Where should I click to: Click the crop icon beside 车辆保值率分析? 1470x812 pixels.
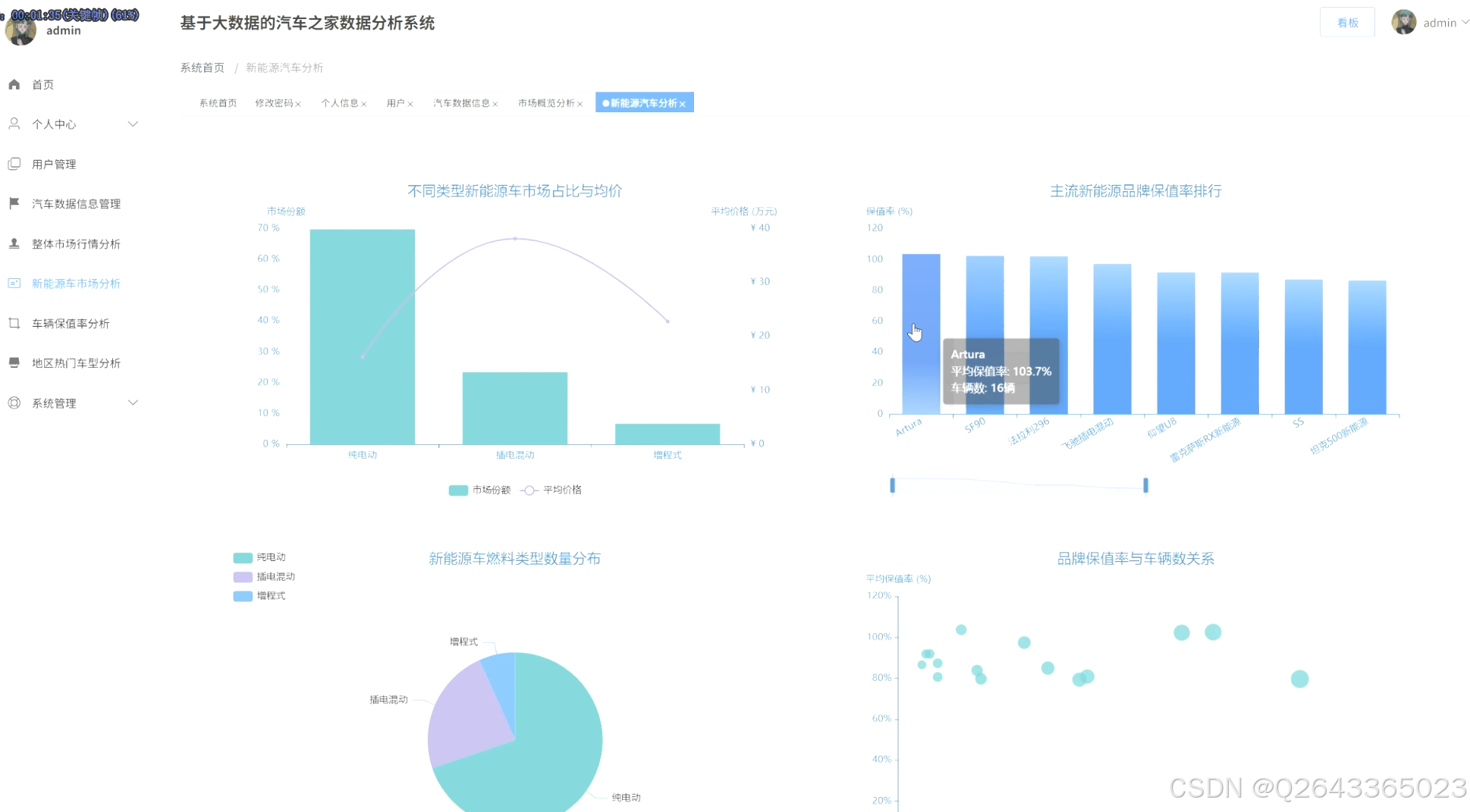[x=14, y=323]
